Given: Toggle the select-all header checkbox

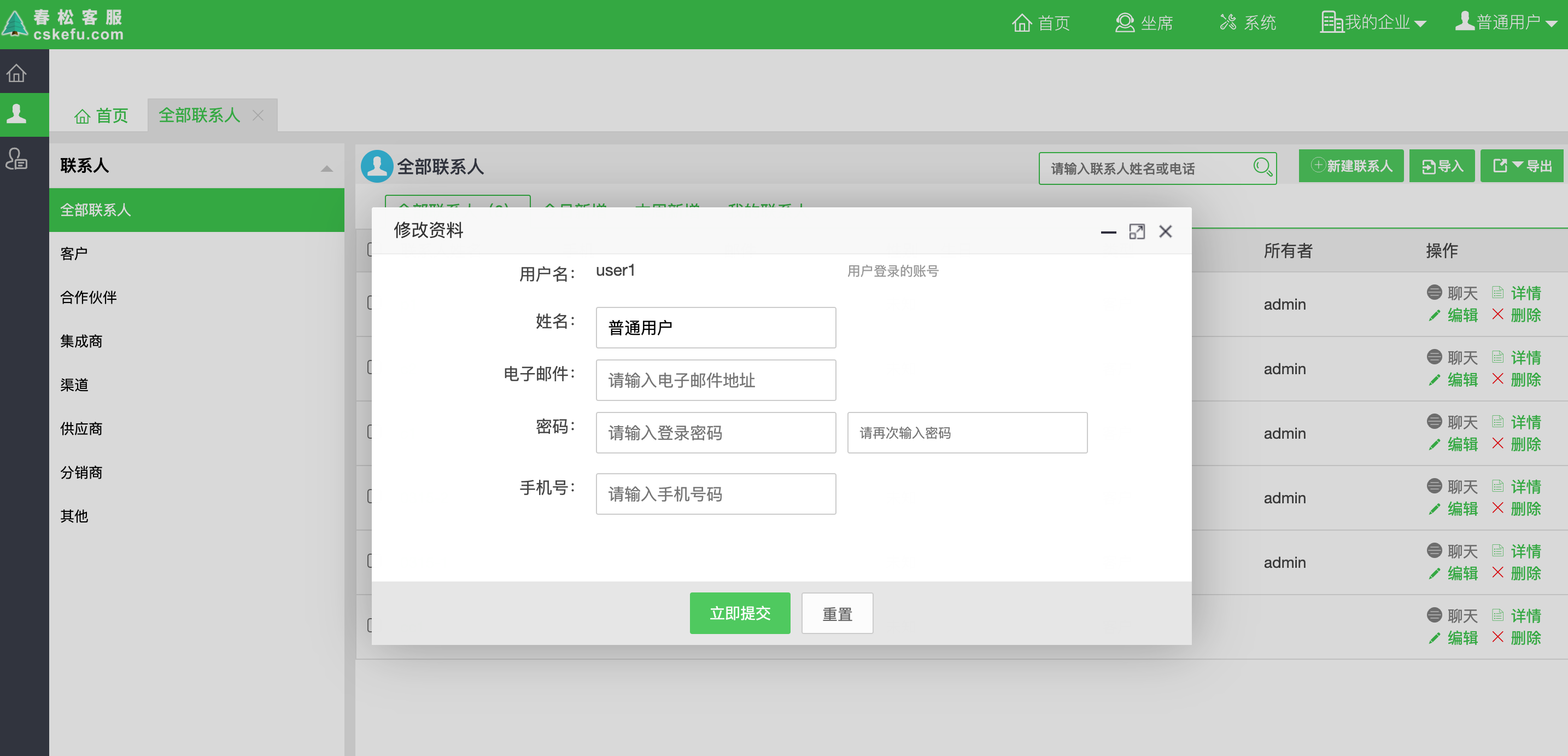Looking at the screenshot, I should tap(369, 250).
